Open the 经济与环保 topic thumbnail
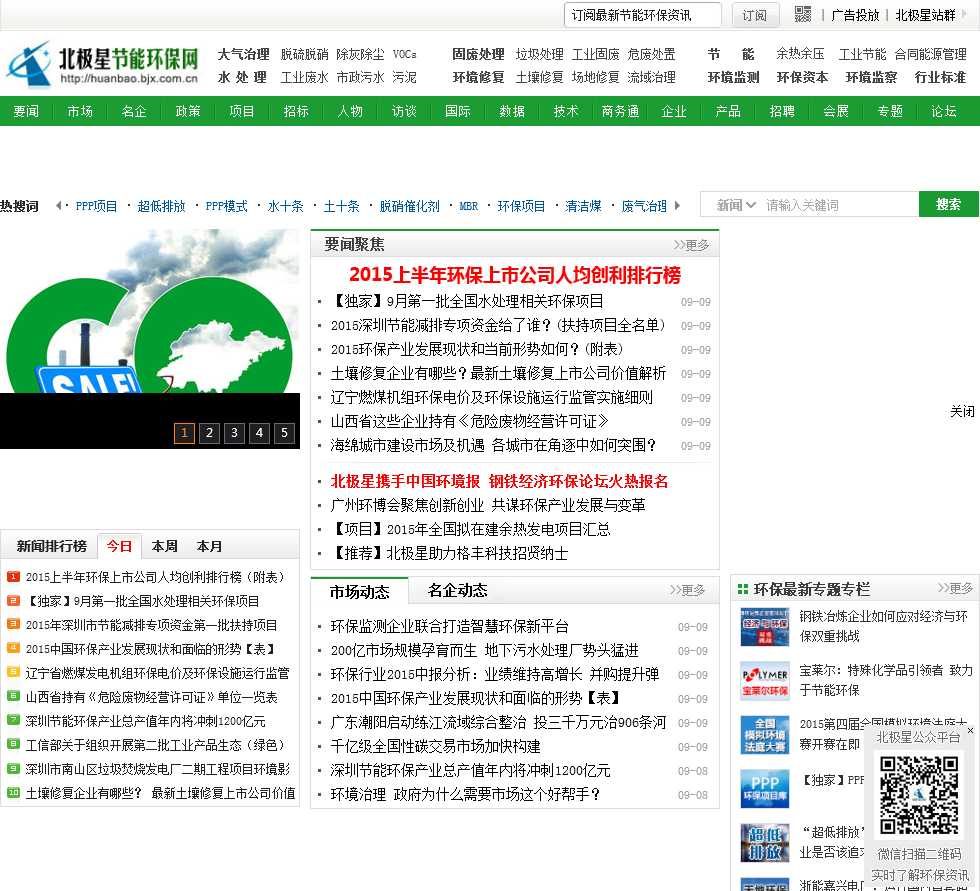This screenshot has width=980, height=891. (764, 627)
